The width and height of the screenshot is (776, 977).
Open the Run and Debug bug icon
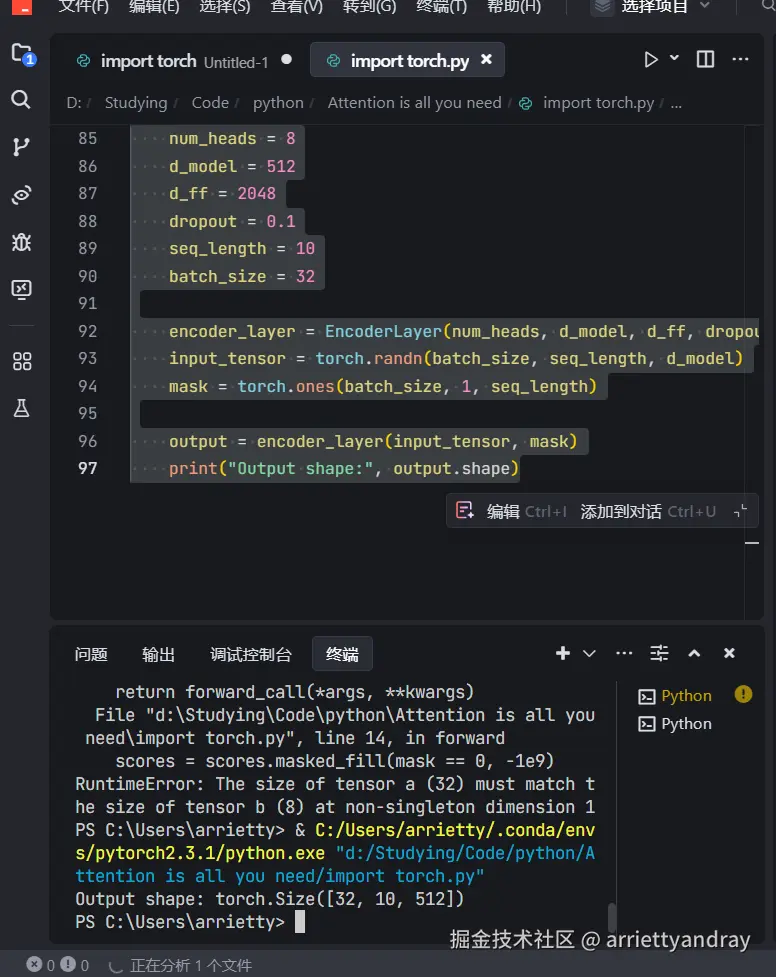[21, 242]
